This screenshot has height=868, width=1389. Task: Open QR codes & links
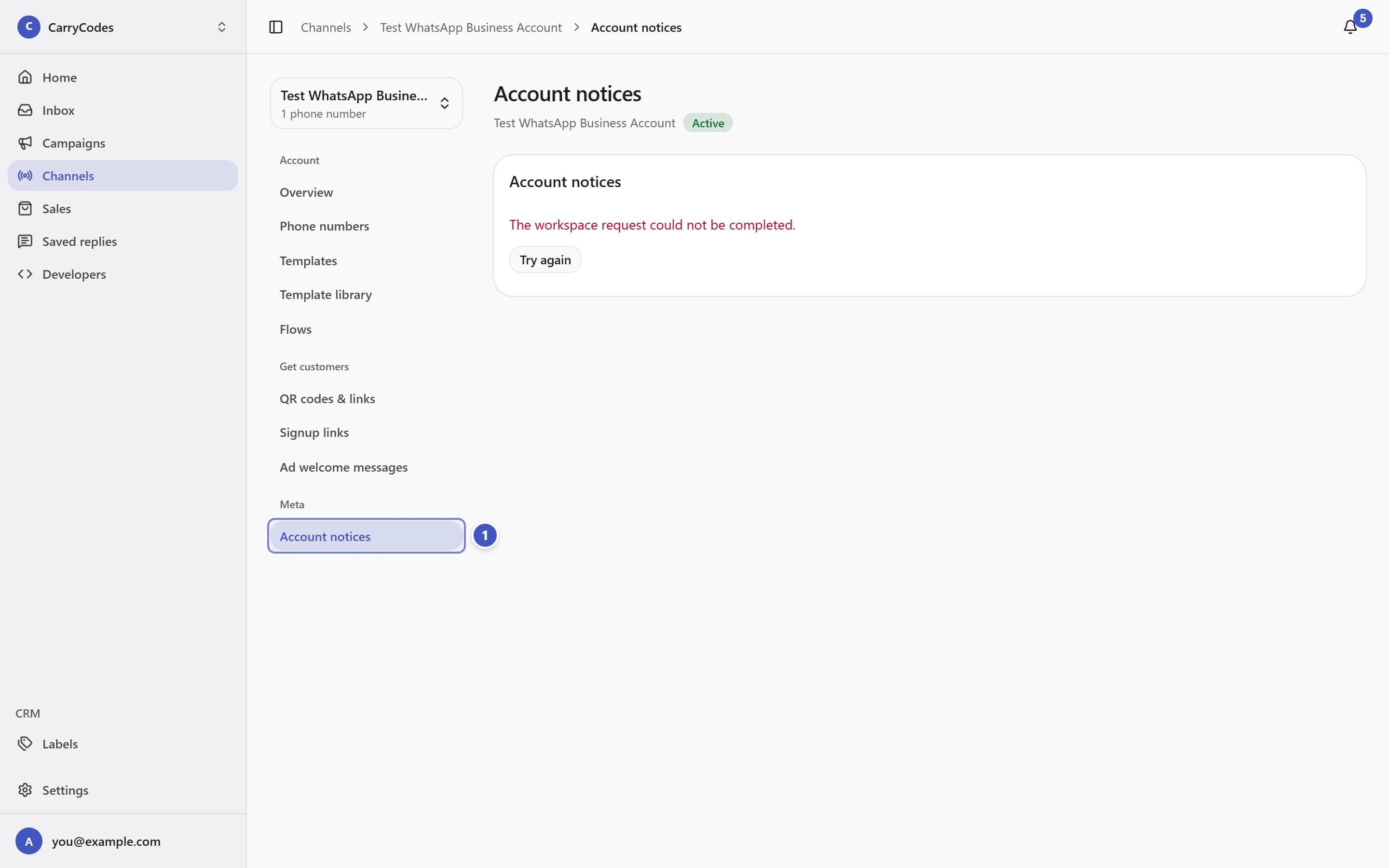point(366,398)
